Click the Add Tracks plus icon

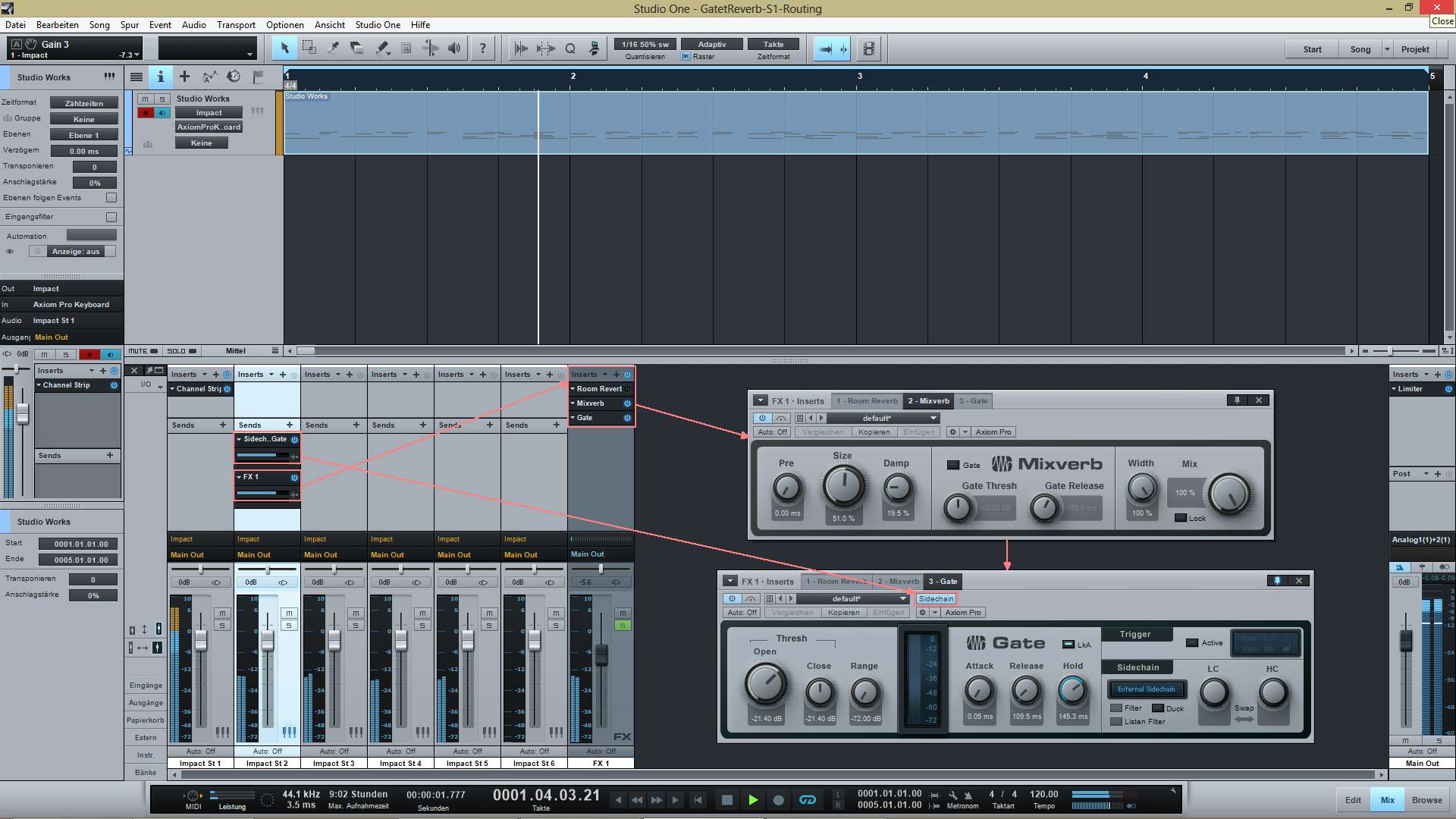(x=184, y=77)
